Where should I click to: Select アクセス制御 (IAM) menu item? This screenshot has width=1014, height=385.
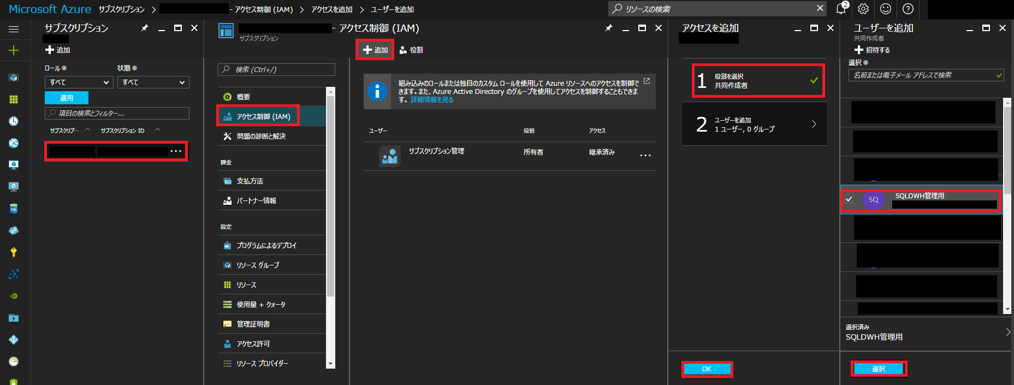click(x=271, y=116)
